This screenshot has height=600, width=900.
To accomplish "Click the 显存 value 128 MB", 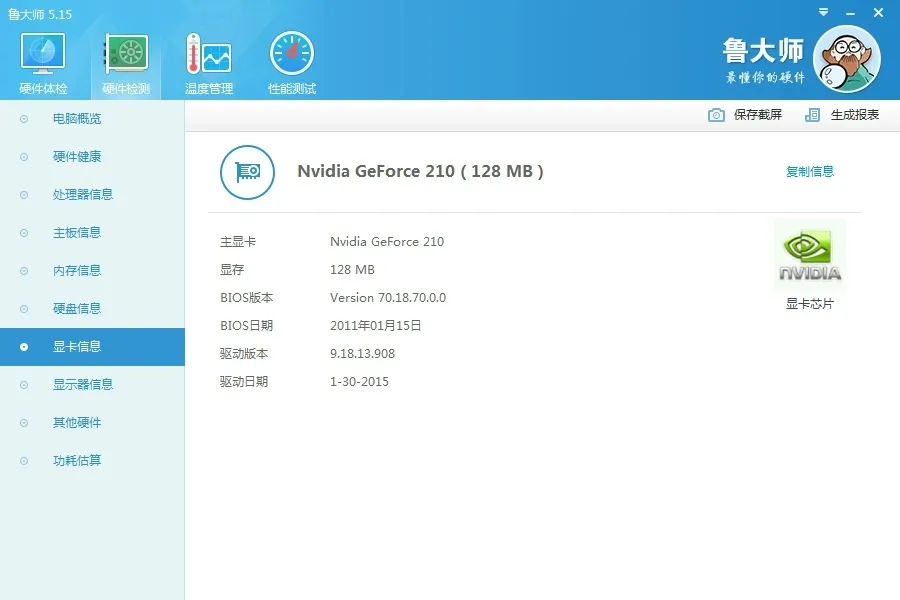I will pos(352,270).
